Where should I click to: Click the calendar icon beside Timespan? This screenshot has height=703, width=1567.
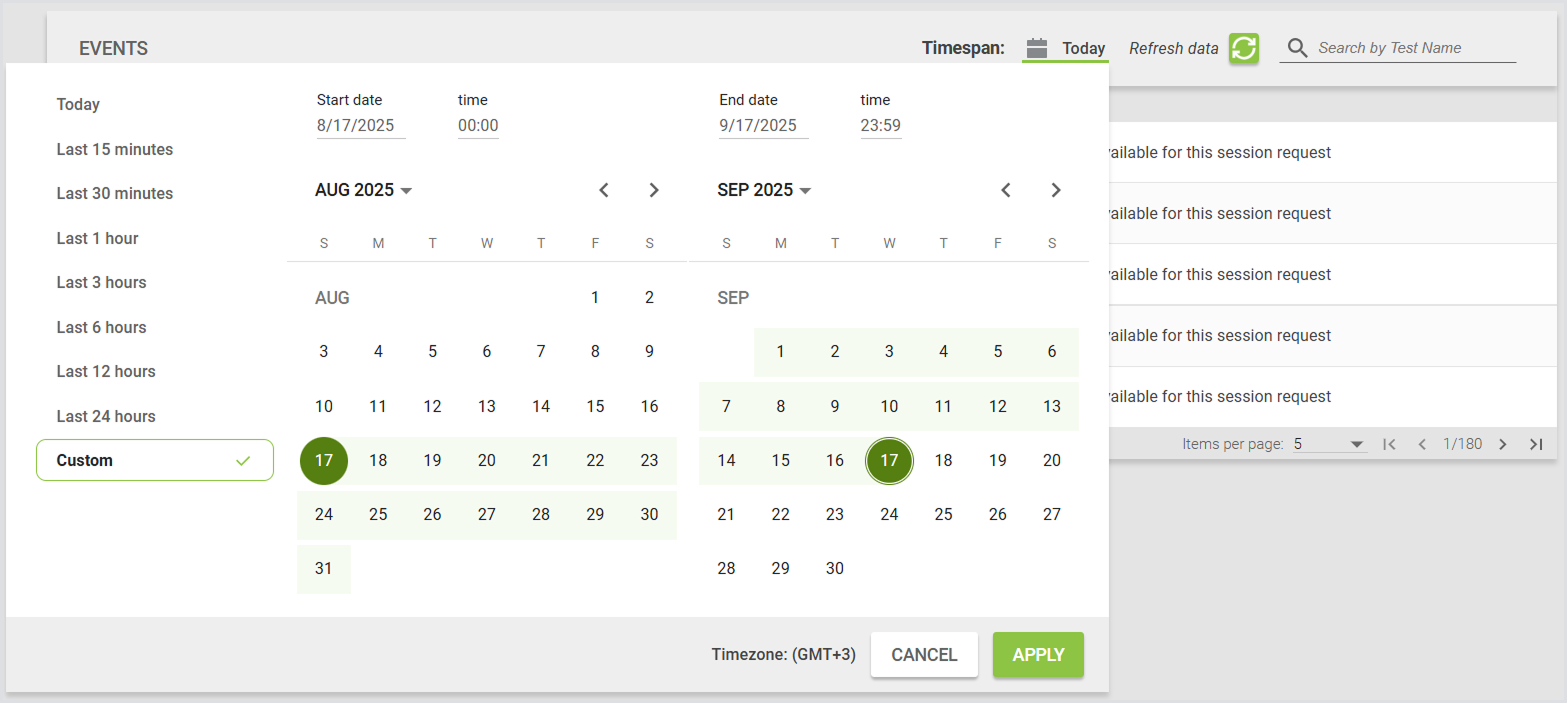click(x=1037, y=48)
